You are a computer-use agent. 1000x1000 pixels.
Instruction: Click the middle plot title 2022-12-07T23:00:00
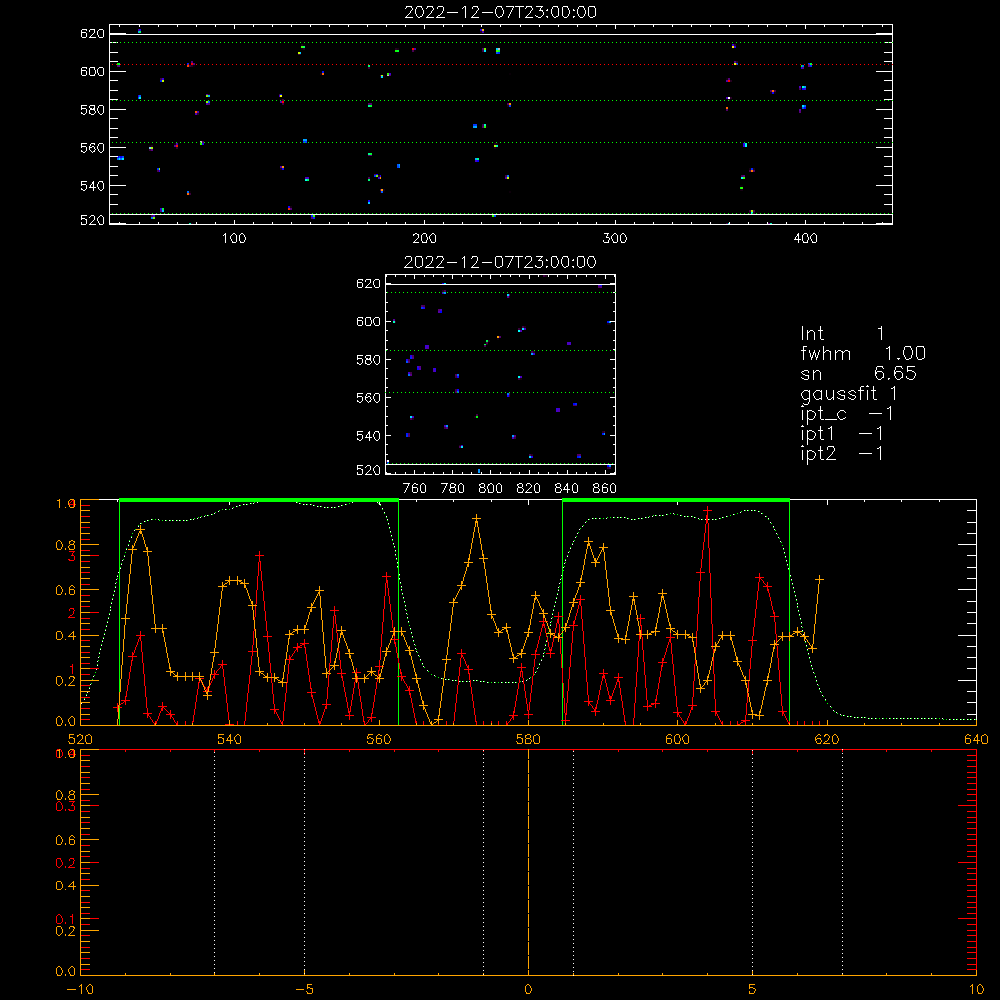click(x=500, y=262)
